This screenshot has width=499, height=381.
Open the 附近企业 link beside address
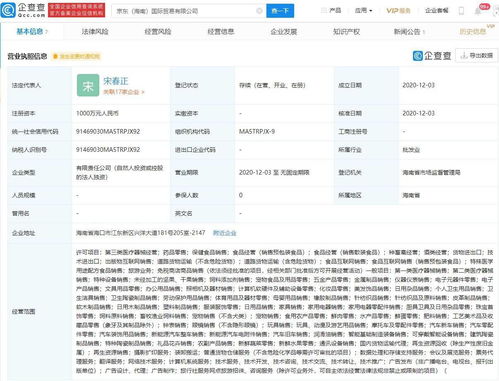(x=225, y=233)
